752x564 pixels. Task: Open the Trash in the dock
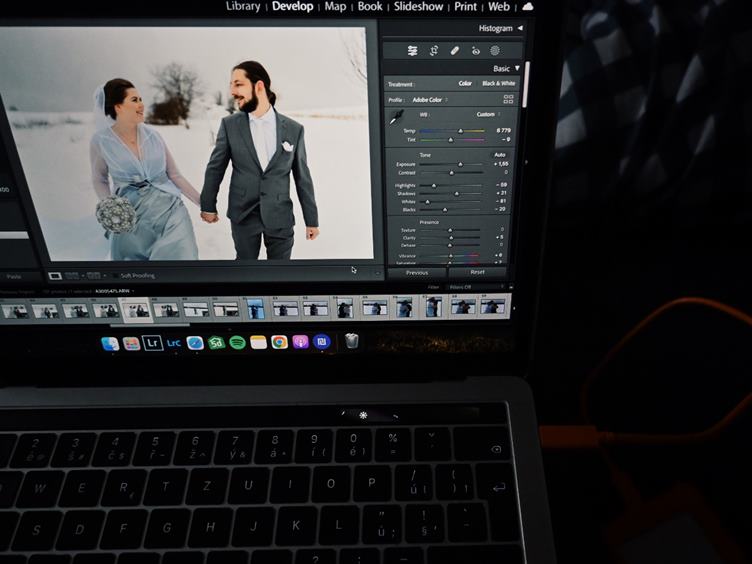[352, 341]
